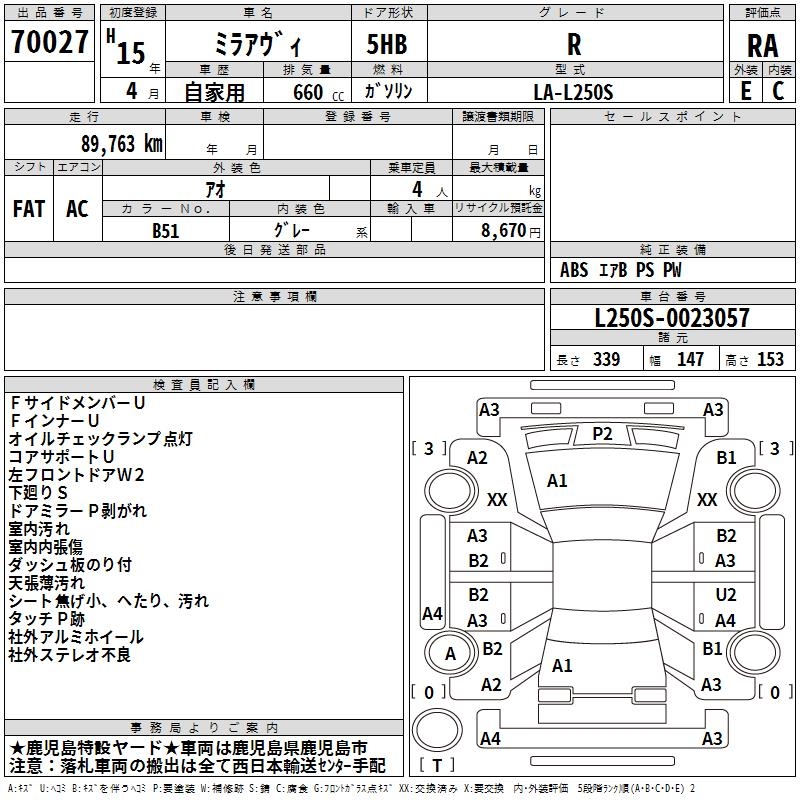
Task: Select the リサイクル預託金 header
Action: pyautogui.click(x=498, y=208)
